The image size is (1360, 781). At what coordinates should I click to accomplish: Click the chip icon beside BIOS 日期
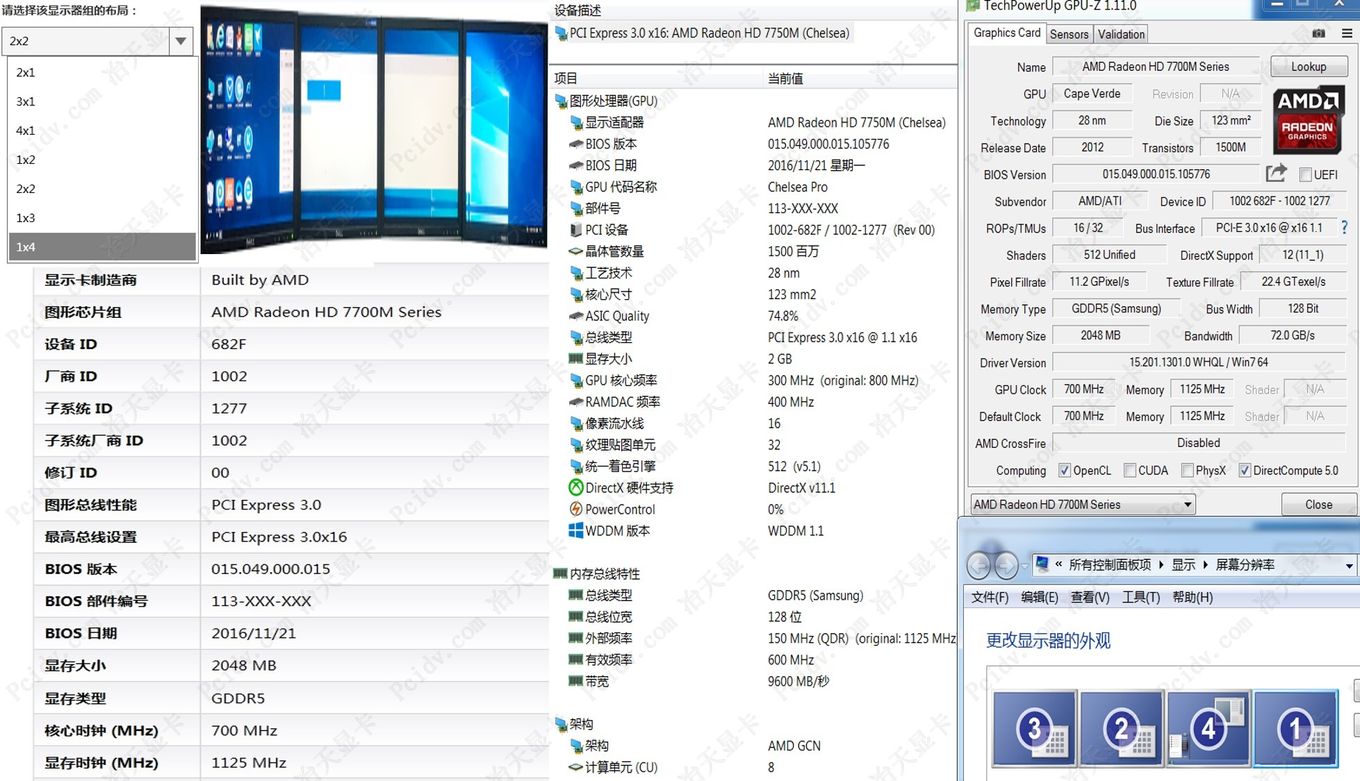point(576,165)
